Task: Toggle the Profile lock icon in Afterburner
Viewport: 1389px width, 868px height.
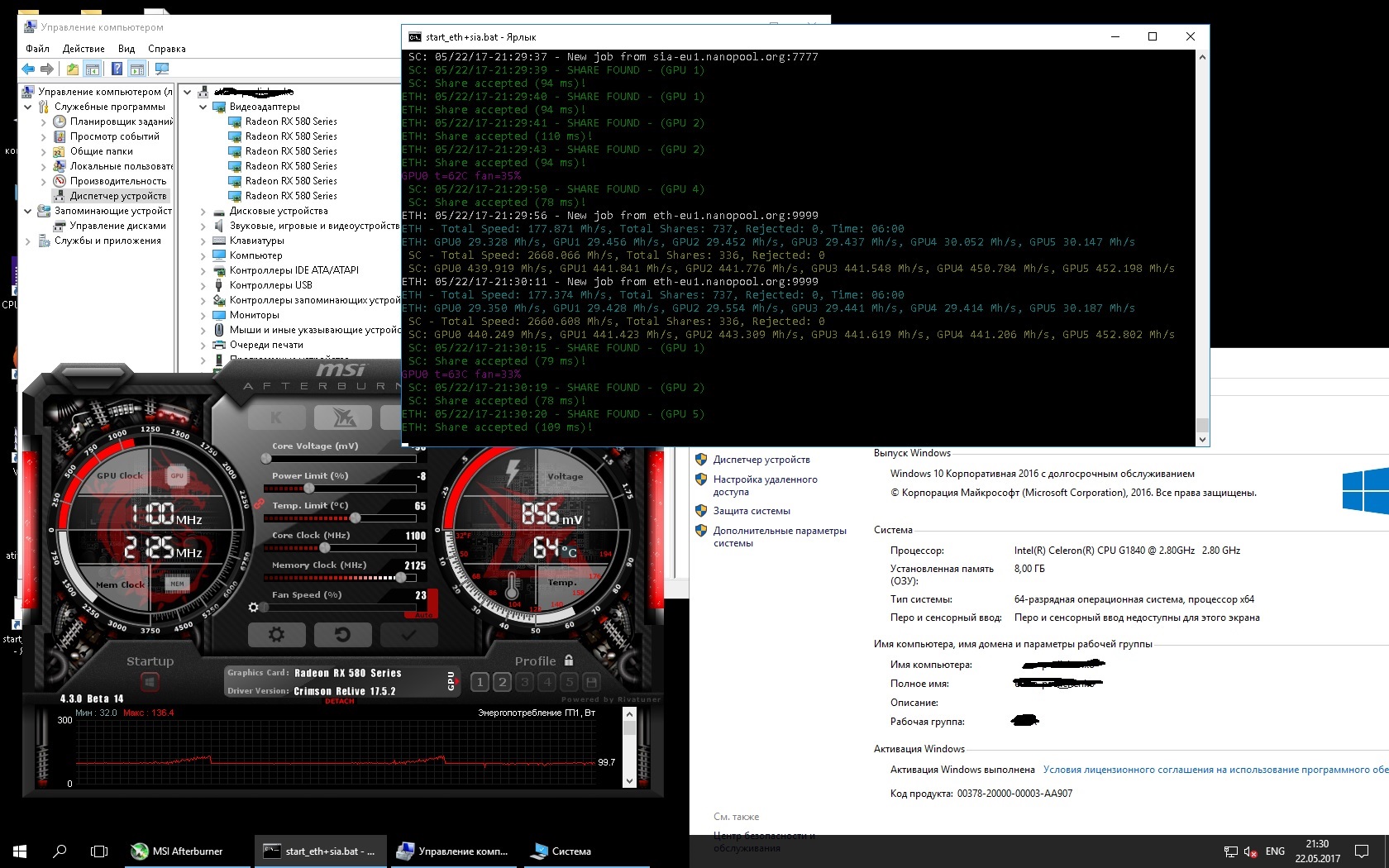Action: pyautogui.click(x=569, y=661)
